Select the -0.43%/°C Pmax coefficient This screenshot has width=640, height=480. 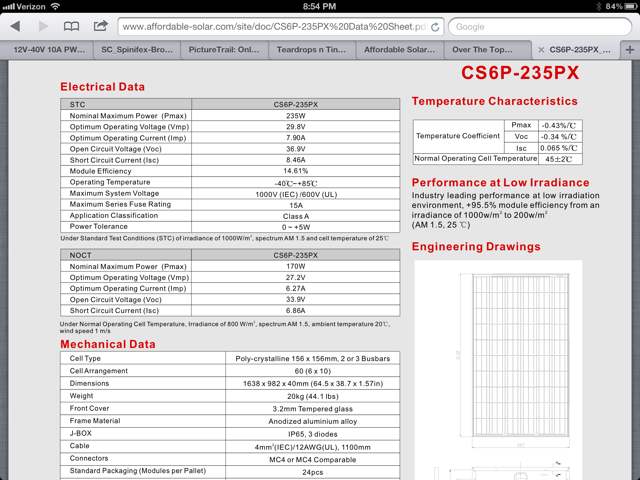coord(559,125)
